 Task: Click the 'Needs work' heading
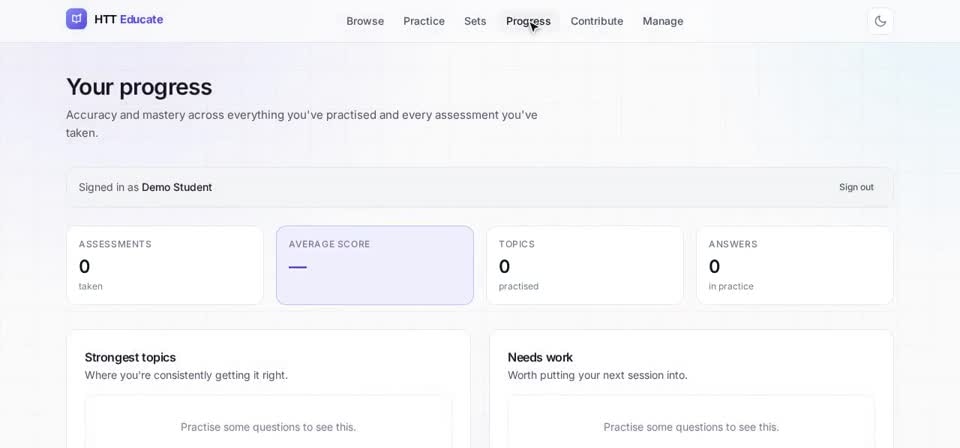point(541,357)
